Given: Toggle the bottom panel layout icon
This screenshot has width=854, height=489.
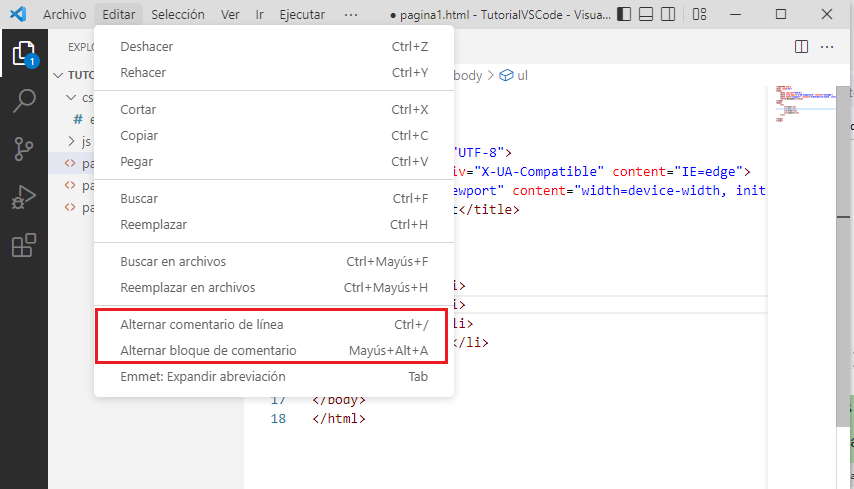Looking at the screenshot, I should click(646, 14).
